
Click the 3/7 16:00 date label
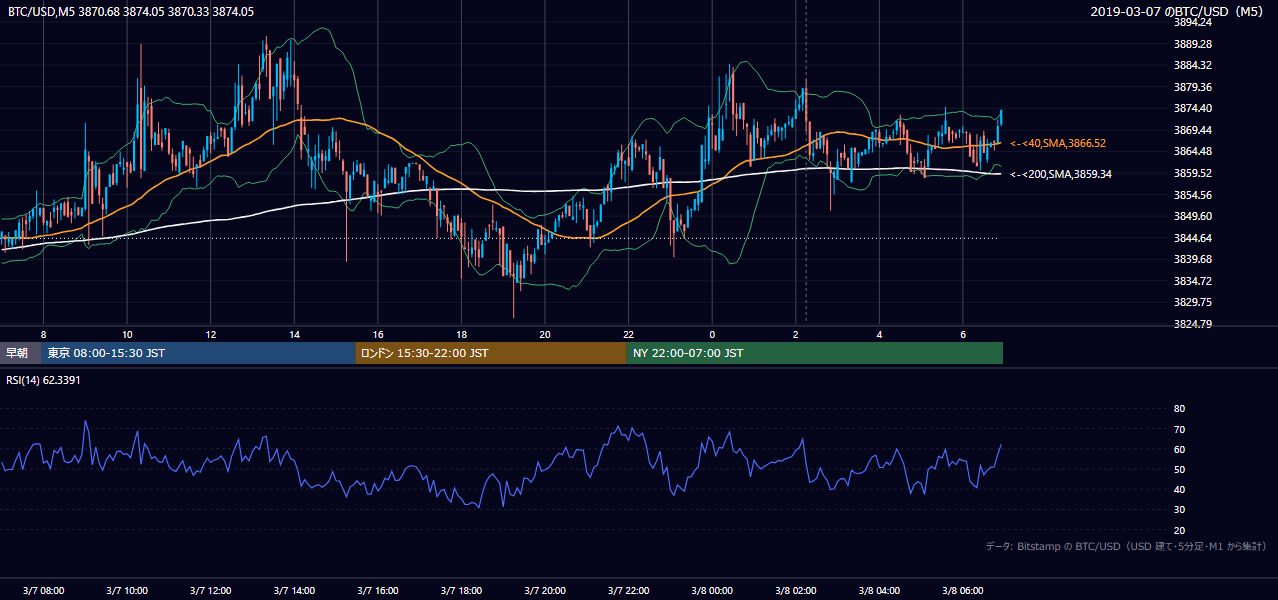click(x=378, y=591)
